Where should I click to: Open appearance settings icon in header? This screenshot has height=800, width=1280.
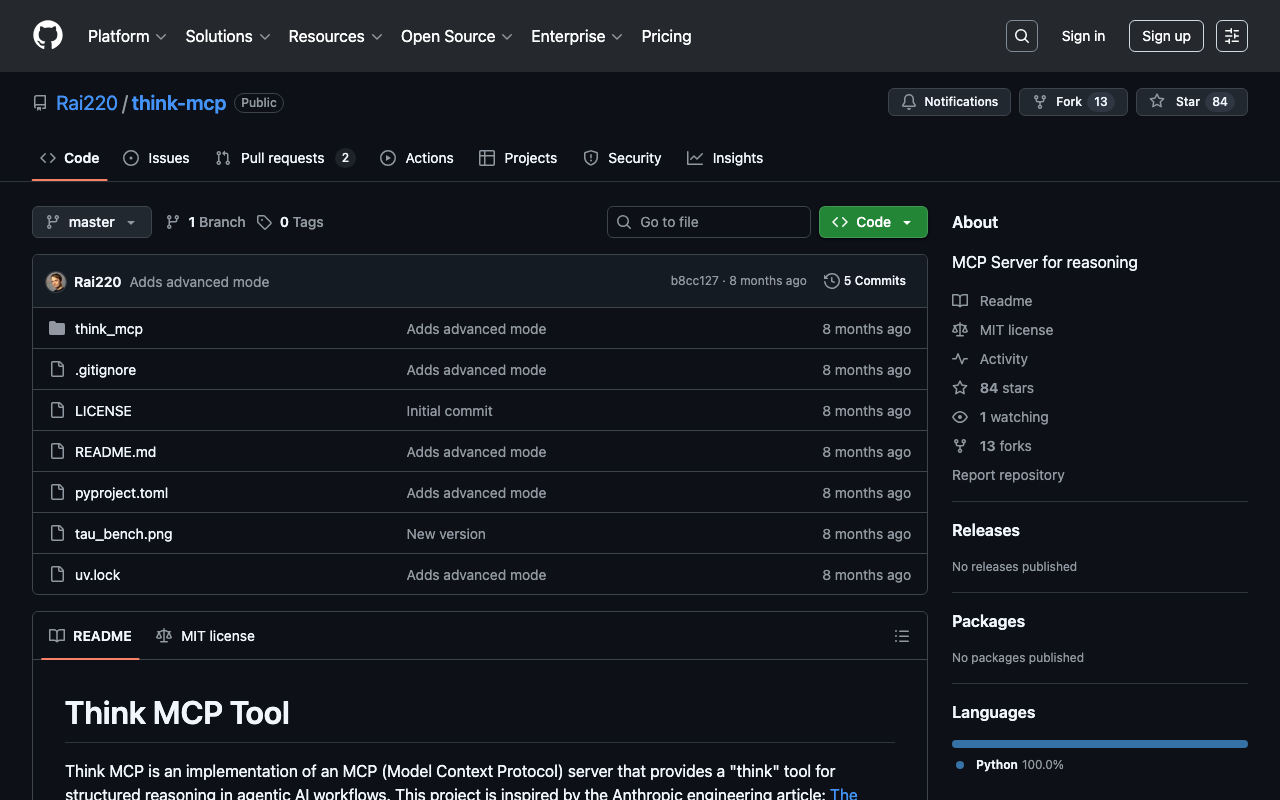coord(1232,36)
